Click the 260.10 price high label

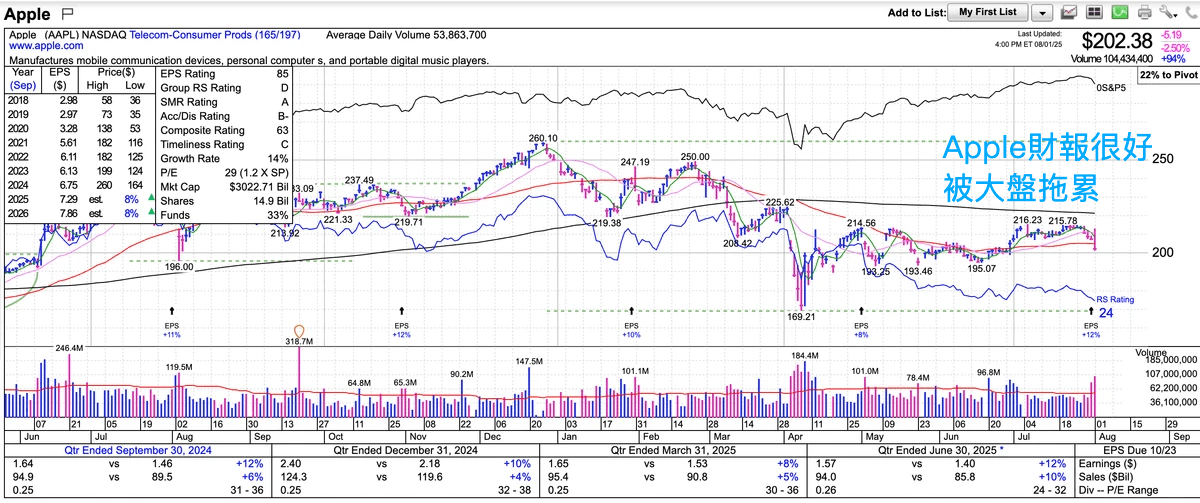click(x=543, y=138)
